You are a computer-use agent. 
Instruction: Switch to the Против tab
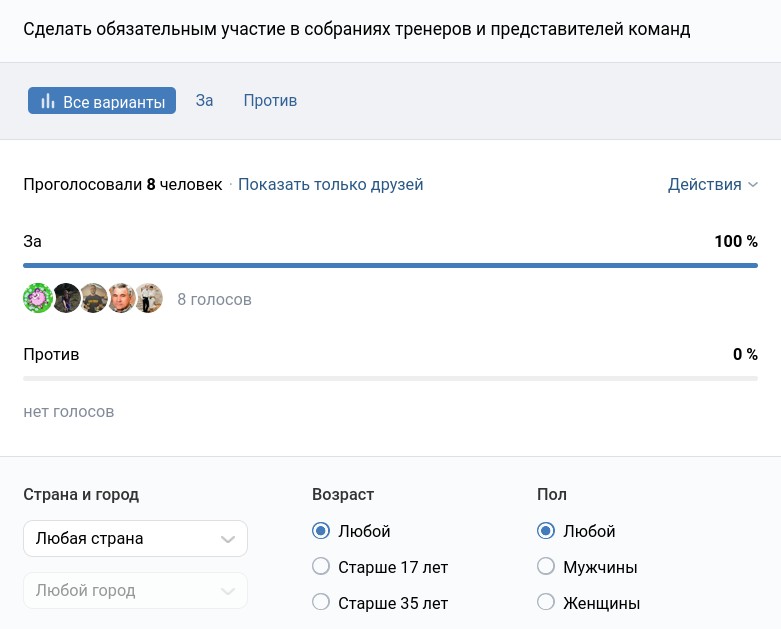pos(270,101)
